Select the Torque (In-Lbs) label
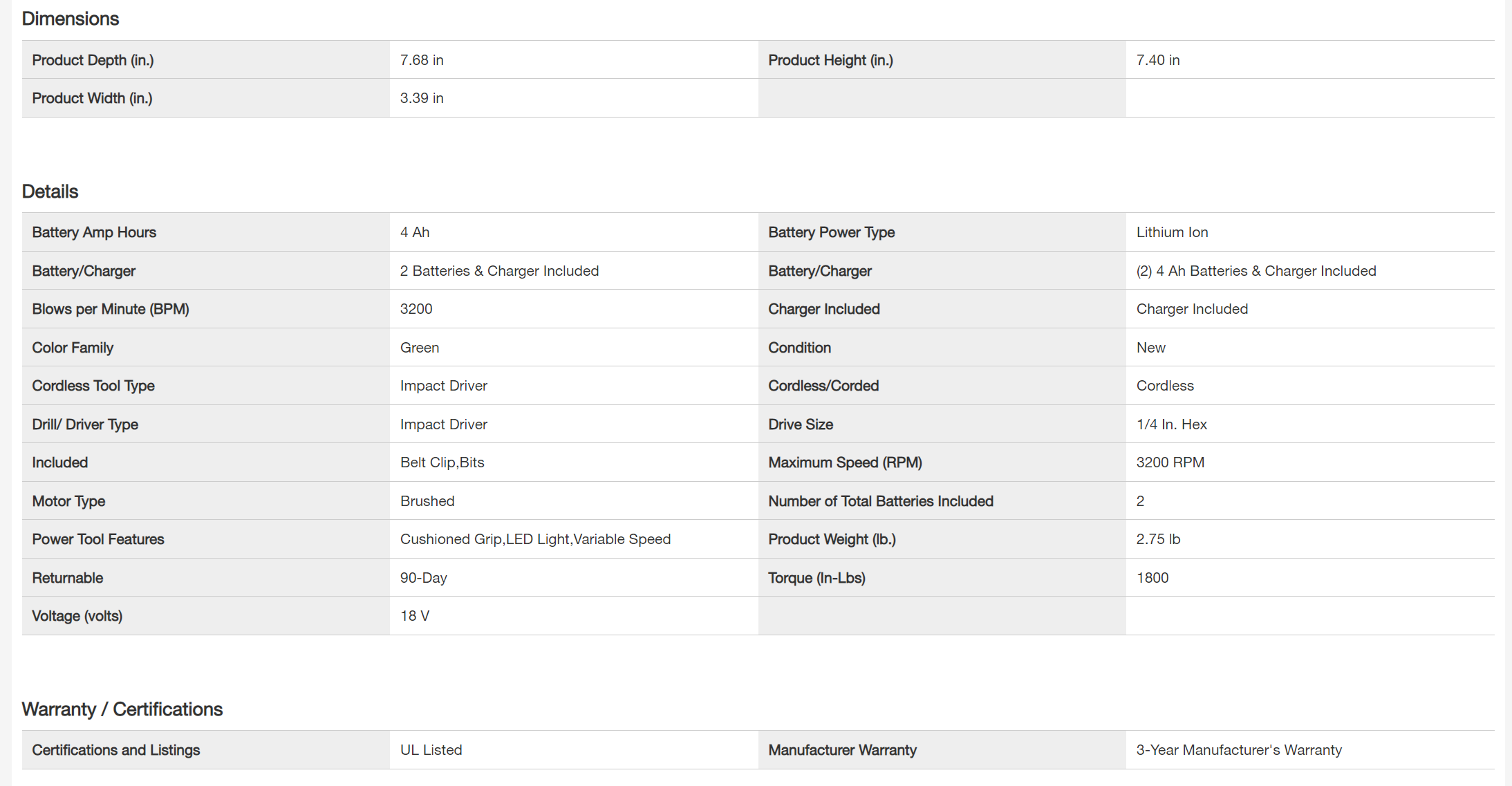1512x786 pixels. coord(816,578)
